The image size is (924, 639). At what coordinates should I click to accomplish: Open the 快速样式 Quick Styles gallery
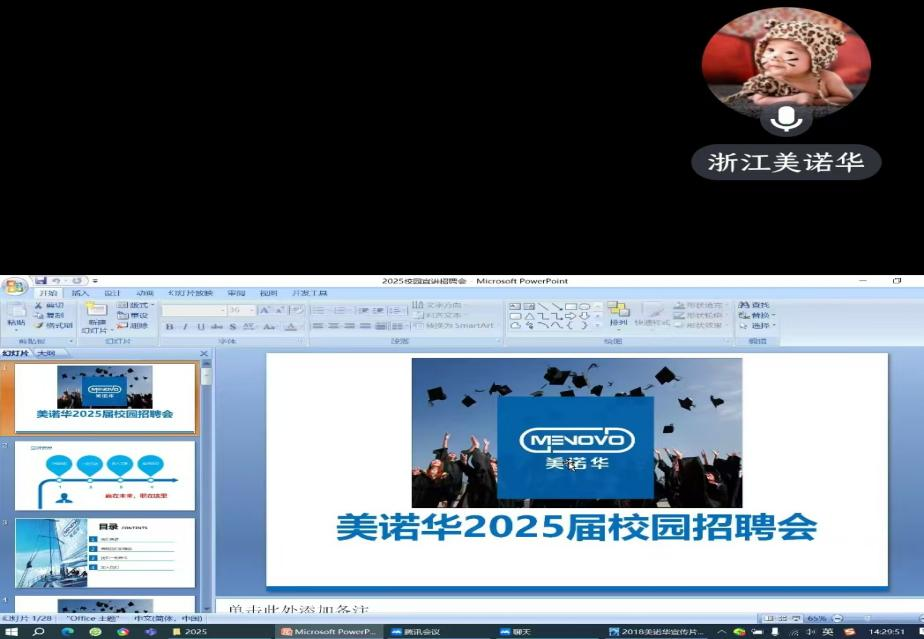(652, 315)
